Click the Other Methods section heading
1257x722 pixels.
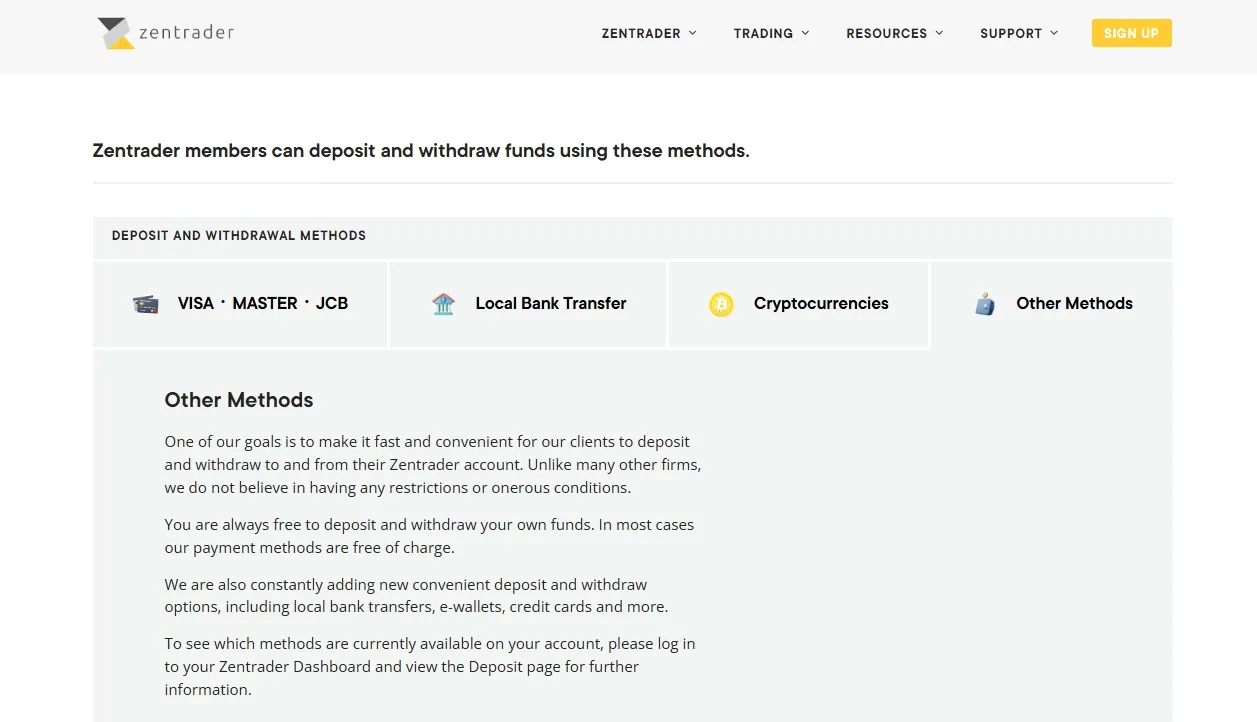(x=239, y=400)
